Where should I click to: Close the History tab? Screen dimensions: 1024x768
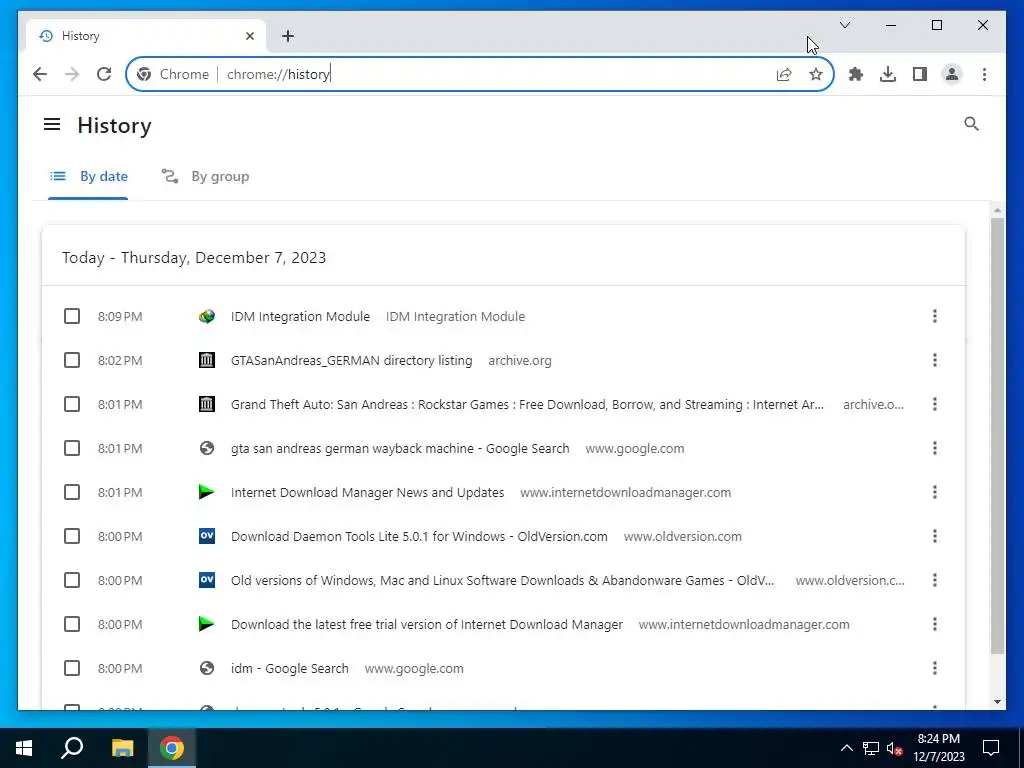click(x=249, y=36)
